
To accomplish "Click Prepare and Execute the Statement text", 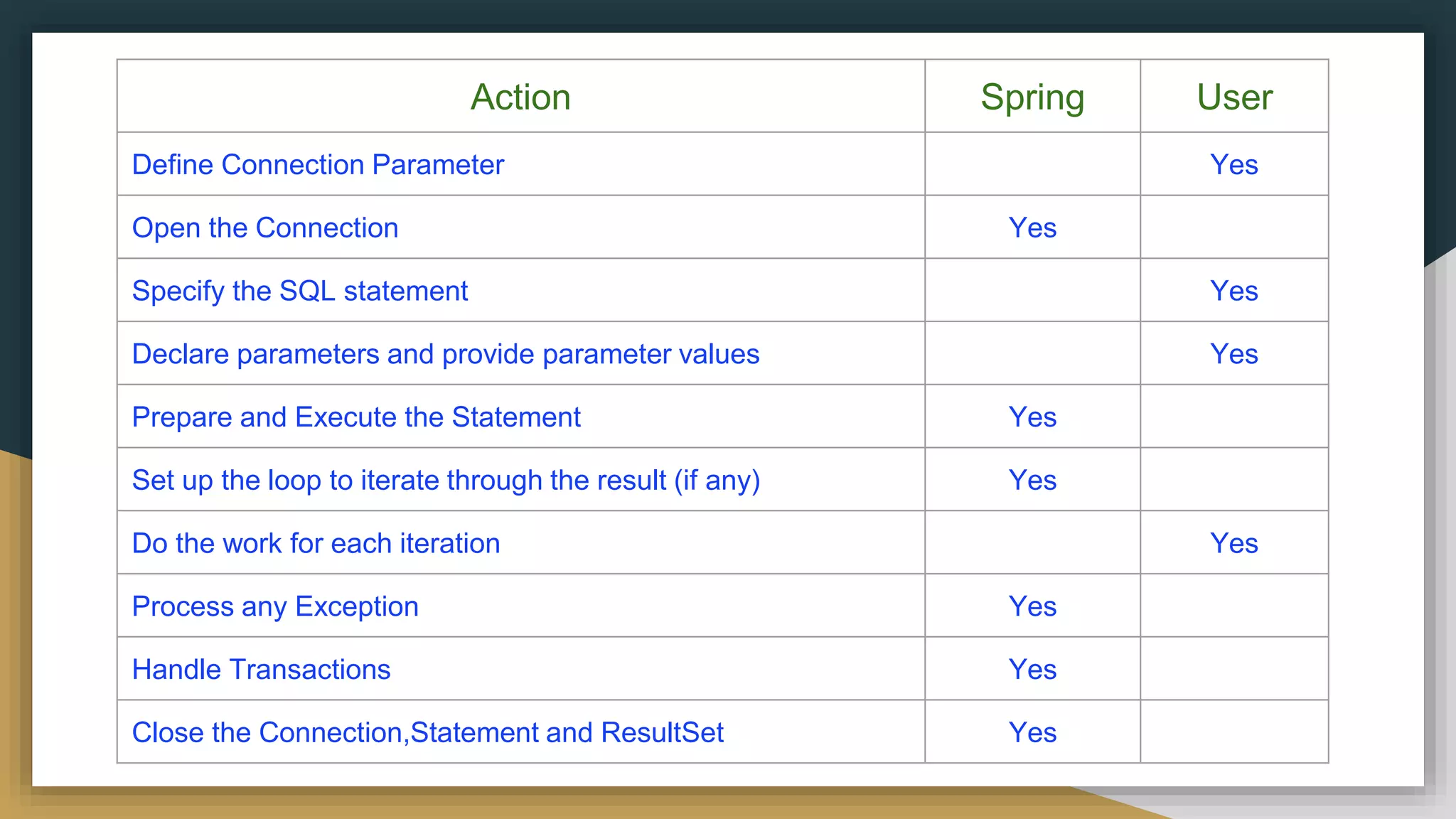I will coord(356,417).
